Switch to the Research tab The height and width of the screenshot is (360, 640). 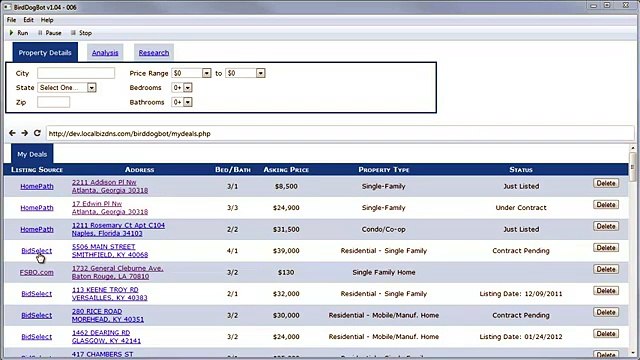click(x=154, y=53)
